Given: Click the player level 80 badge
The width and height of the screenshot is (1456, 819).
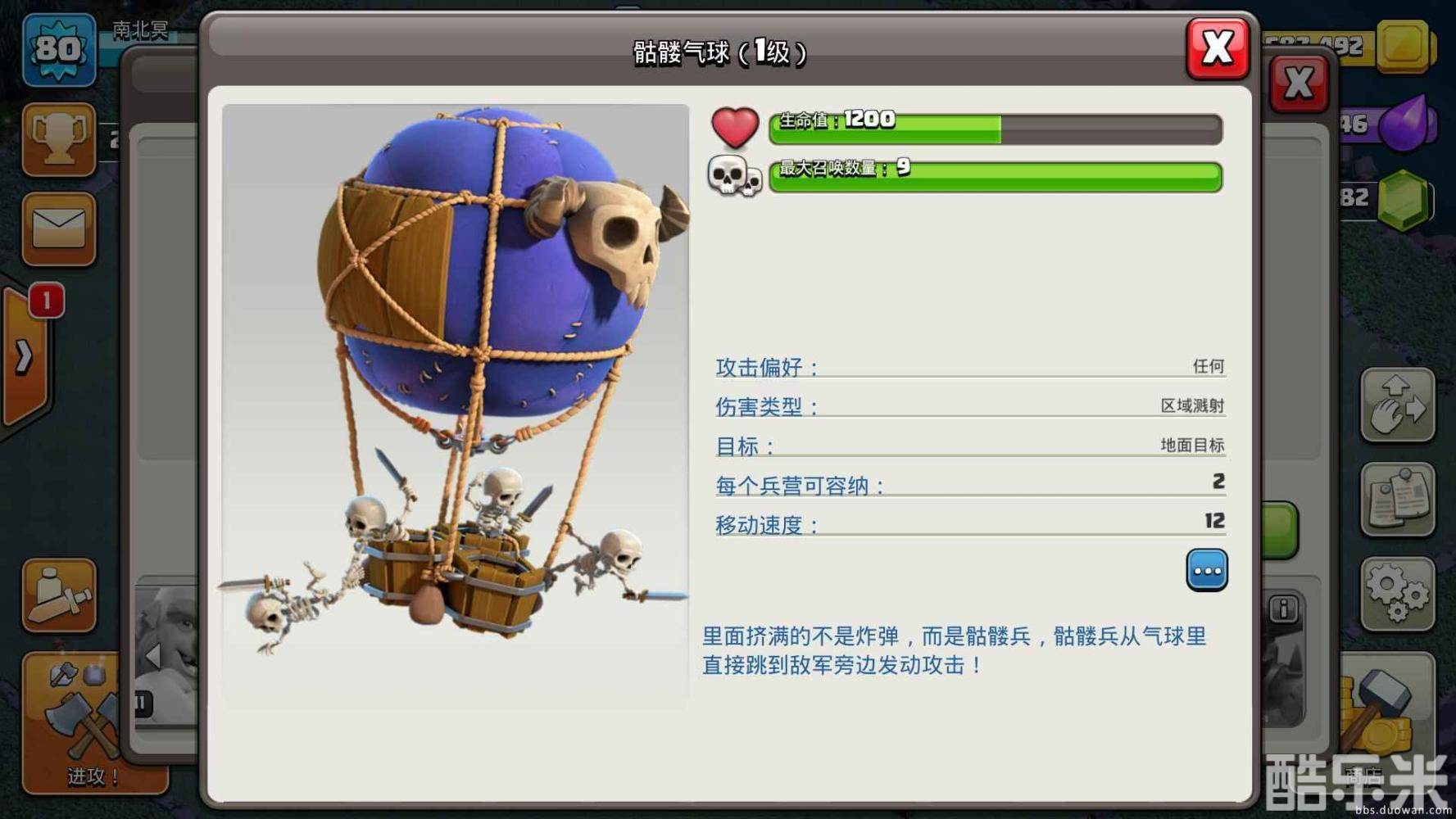Looking at the screenshot, I should click(x=58, y=49).
